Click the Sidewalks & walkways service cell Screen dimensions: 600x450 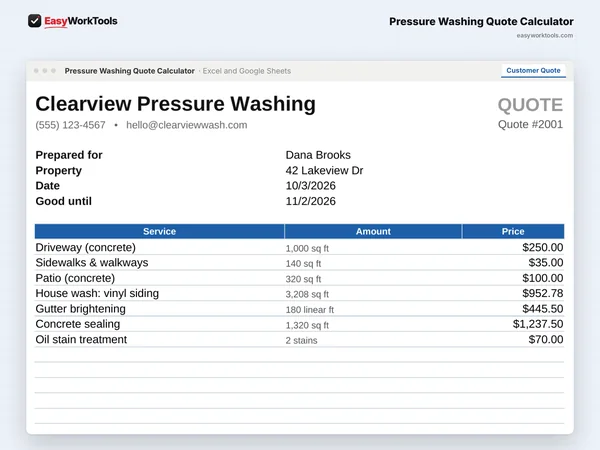(159, 262)
